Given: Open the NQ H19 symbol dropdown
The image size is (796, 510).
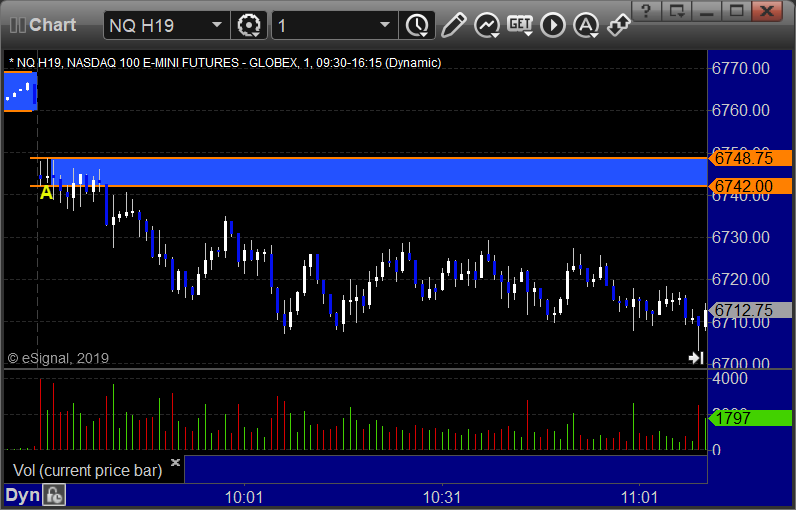Looking at the screenshot, I should (x=216, y=25).
